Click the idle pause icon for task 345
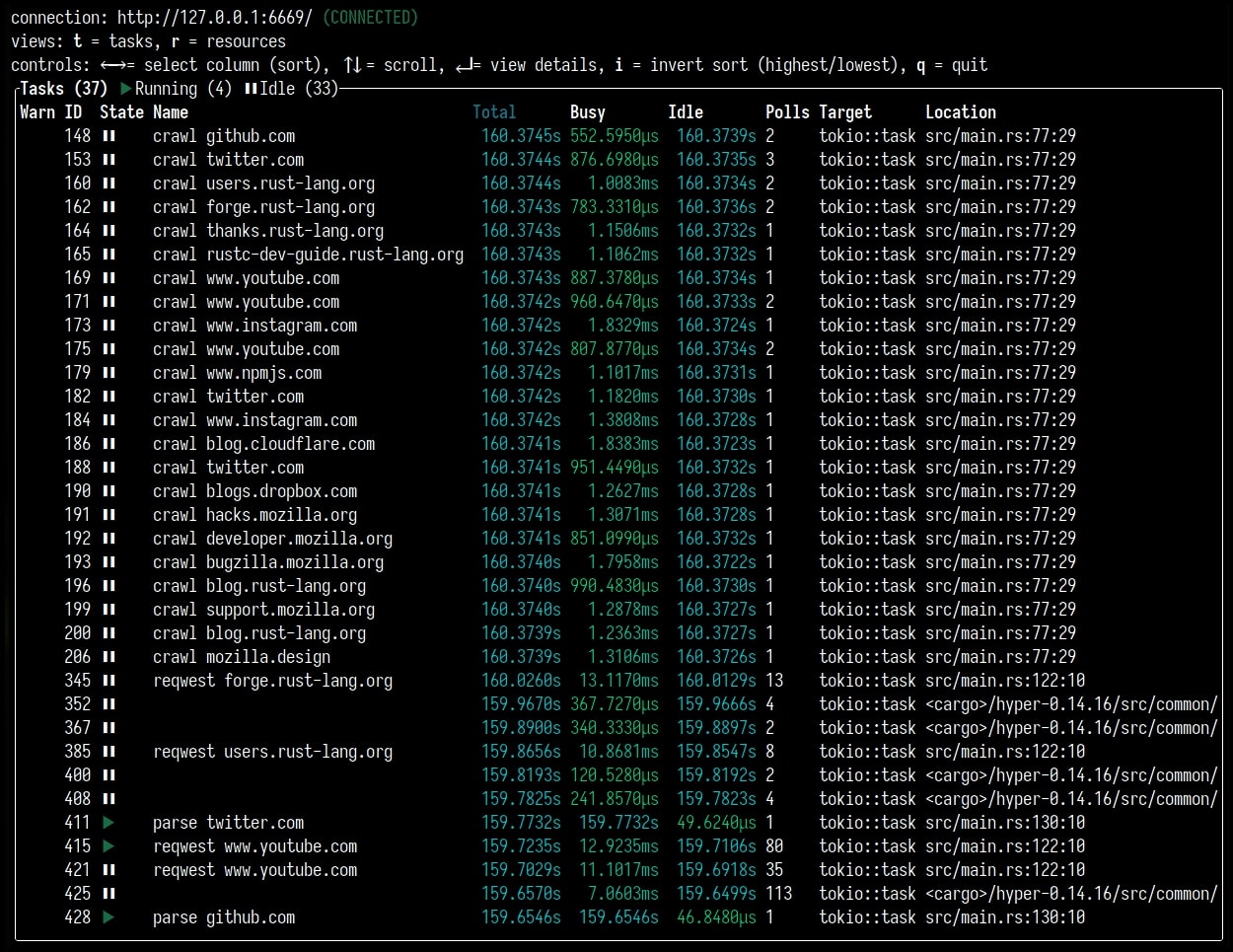1233x952 pixels. pyautogui.click(x=109, y=681)
